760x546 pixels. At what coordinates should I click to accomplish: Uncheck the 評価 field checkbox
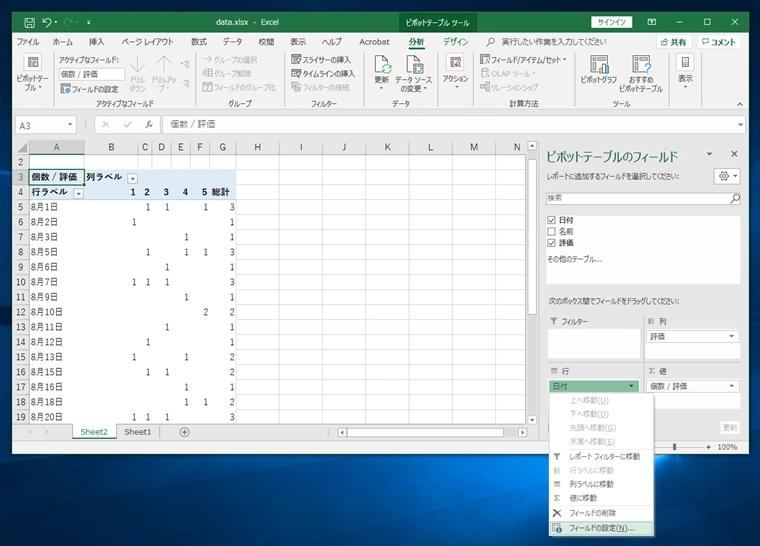pyautogui.click(x=552, y=243)
